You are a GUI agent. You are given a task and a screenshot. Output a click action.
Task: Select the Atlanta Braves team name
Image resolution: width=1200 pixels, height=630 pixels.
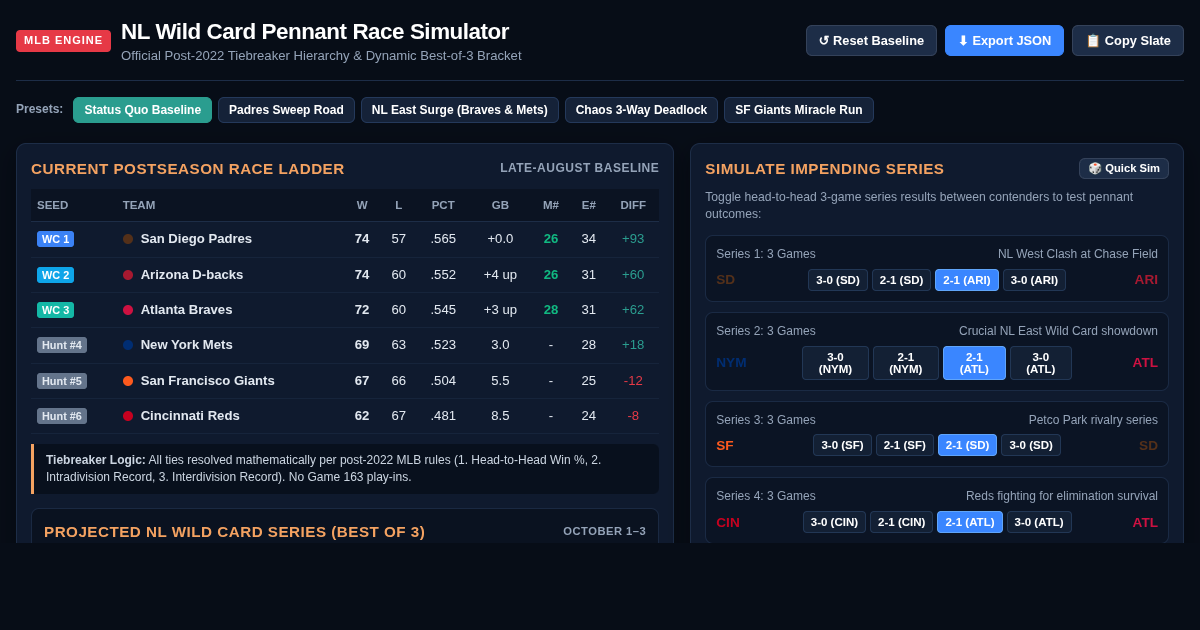tap(186, 310)
